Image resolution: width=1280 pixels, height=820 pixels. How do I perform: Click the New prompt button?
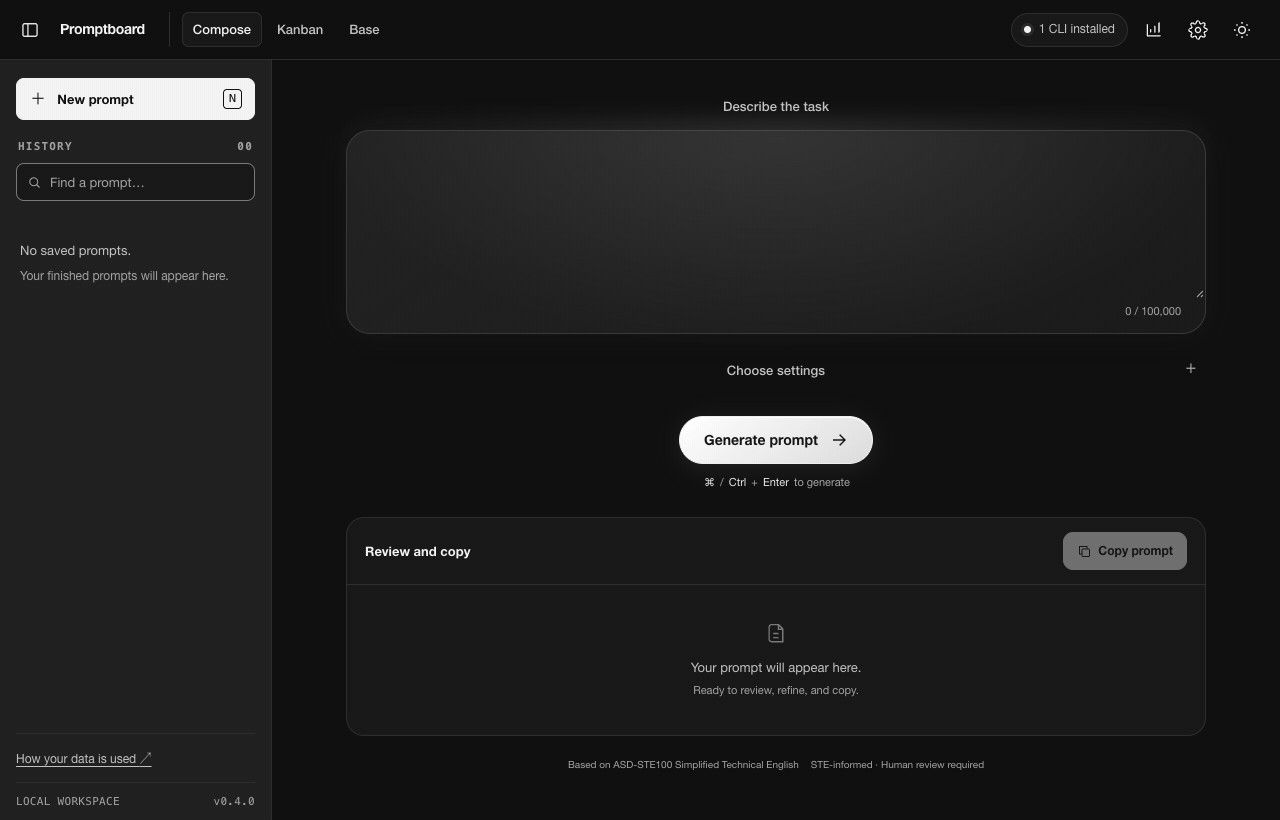[x=135, y=99]
